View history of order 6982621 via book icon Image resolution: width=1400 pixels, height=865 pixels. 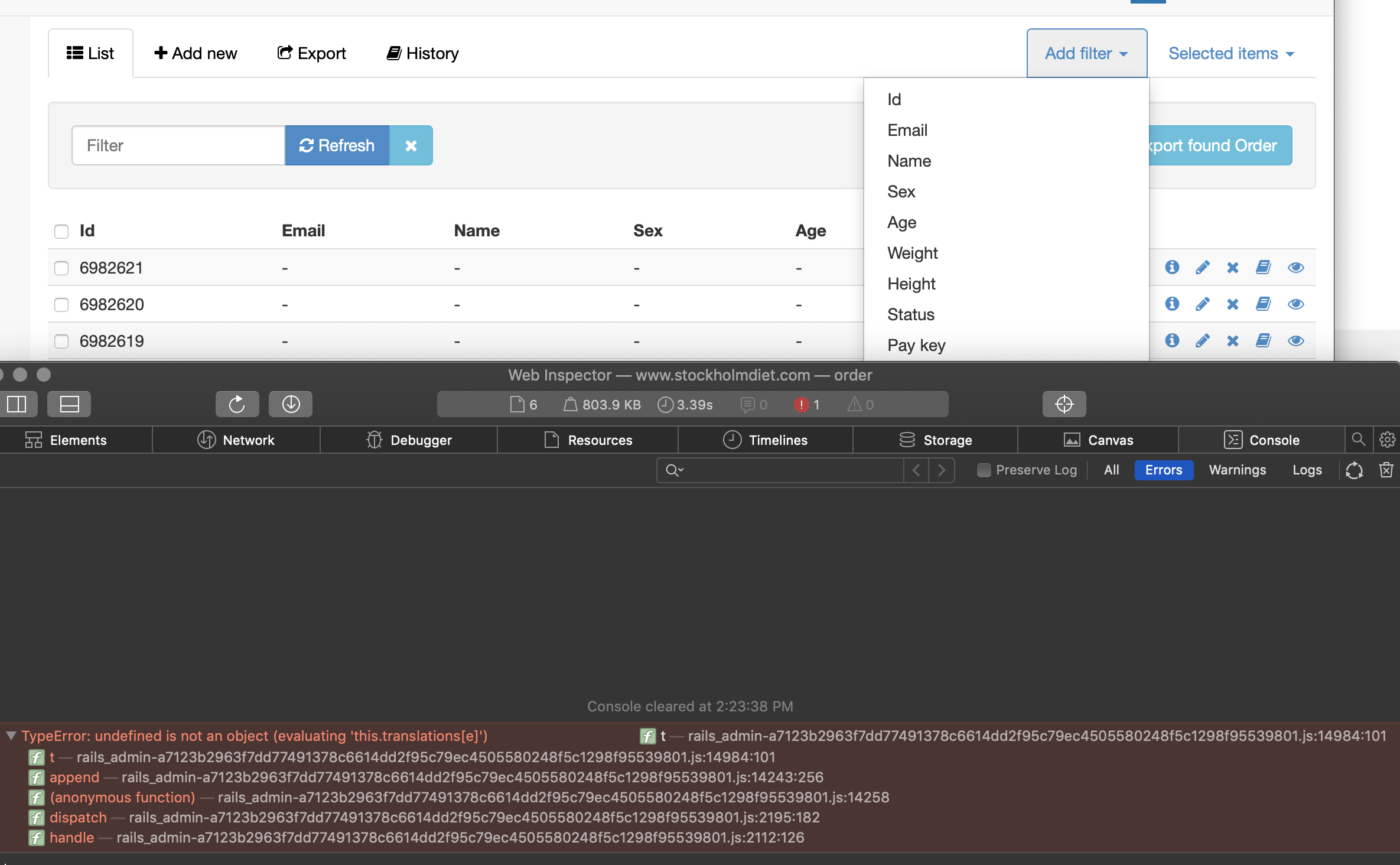(1264, 267)
